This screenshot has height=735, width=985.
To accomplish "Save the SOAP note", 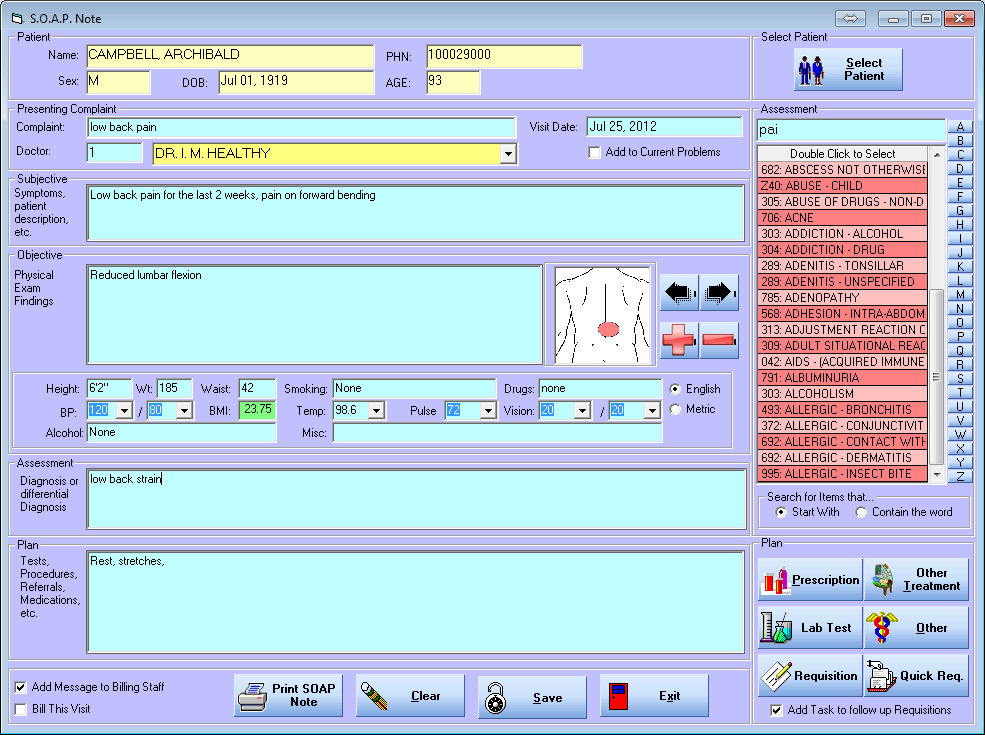I will coord(532,695).
